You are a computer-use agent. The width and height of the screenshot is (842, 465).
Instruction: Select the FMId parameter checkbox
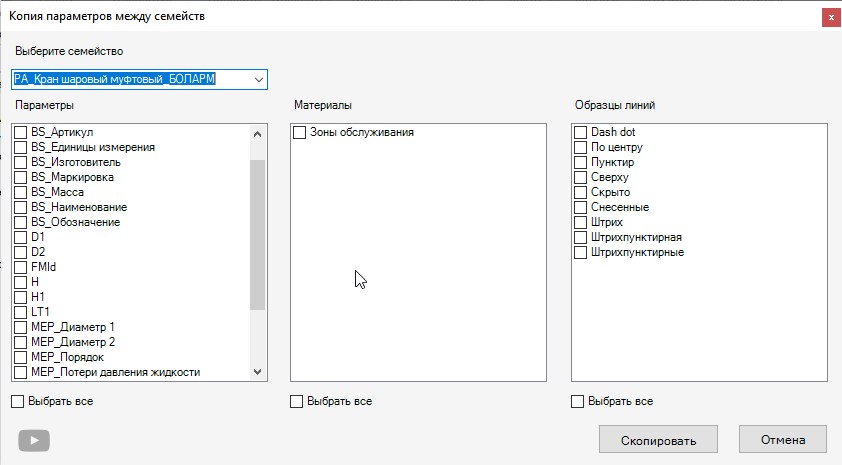point(21,267)
